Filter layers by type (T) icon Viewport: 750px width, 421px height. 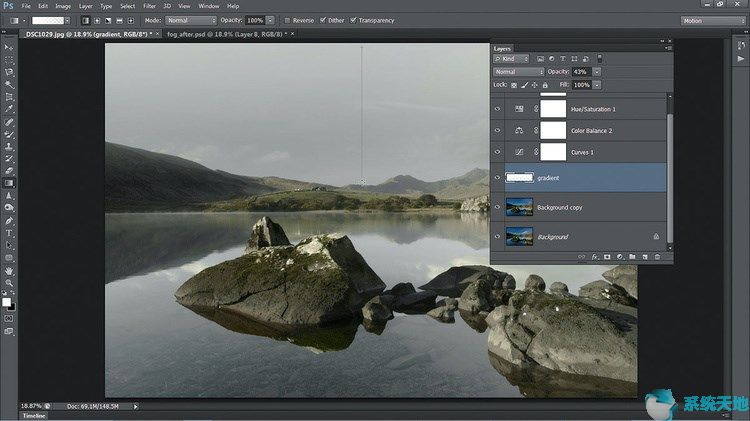563,59
